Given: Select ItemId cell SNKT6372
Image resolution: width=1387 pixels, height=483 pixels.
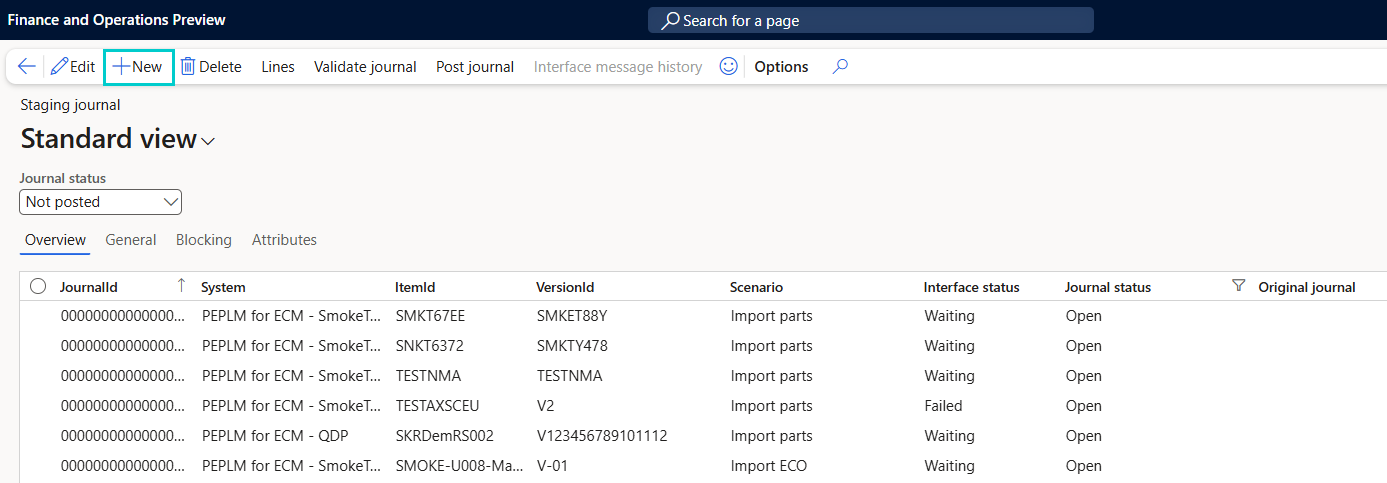Looking at the screenshot, I should 429,346.
